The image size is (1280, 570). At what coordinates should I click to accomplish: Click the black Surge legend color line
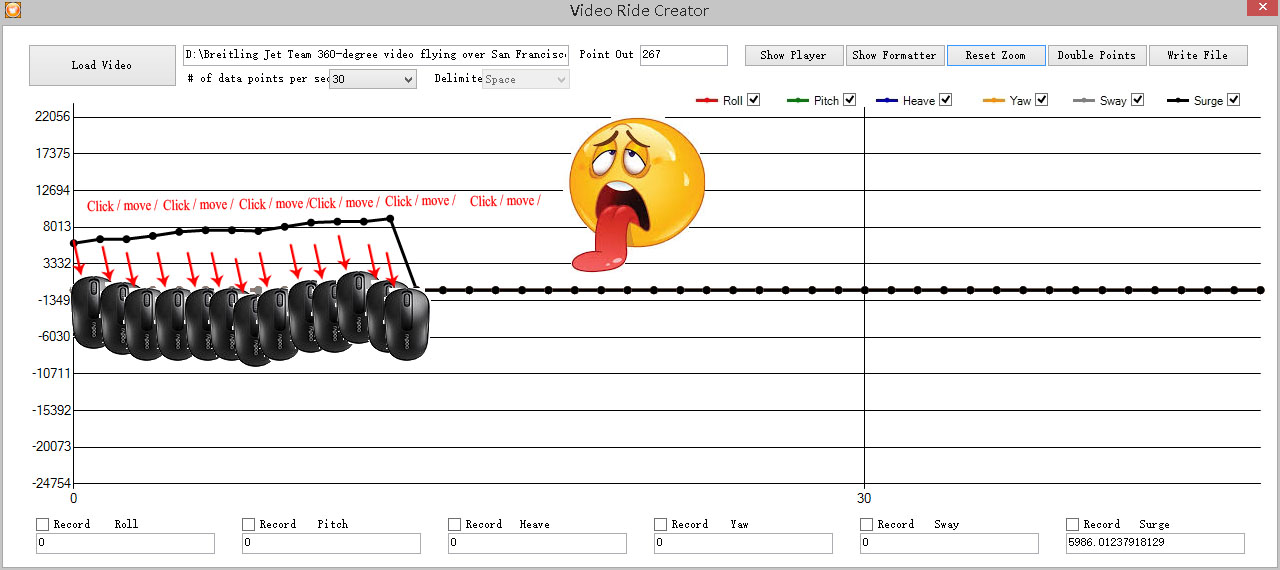(1178, 101)
